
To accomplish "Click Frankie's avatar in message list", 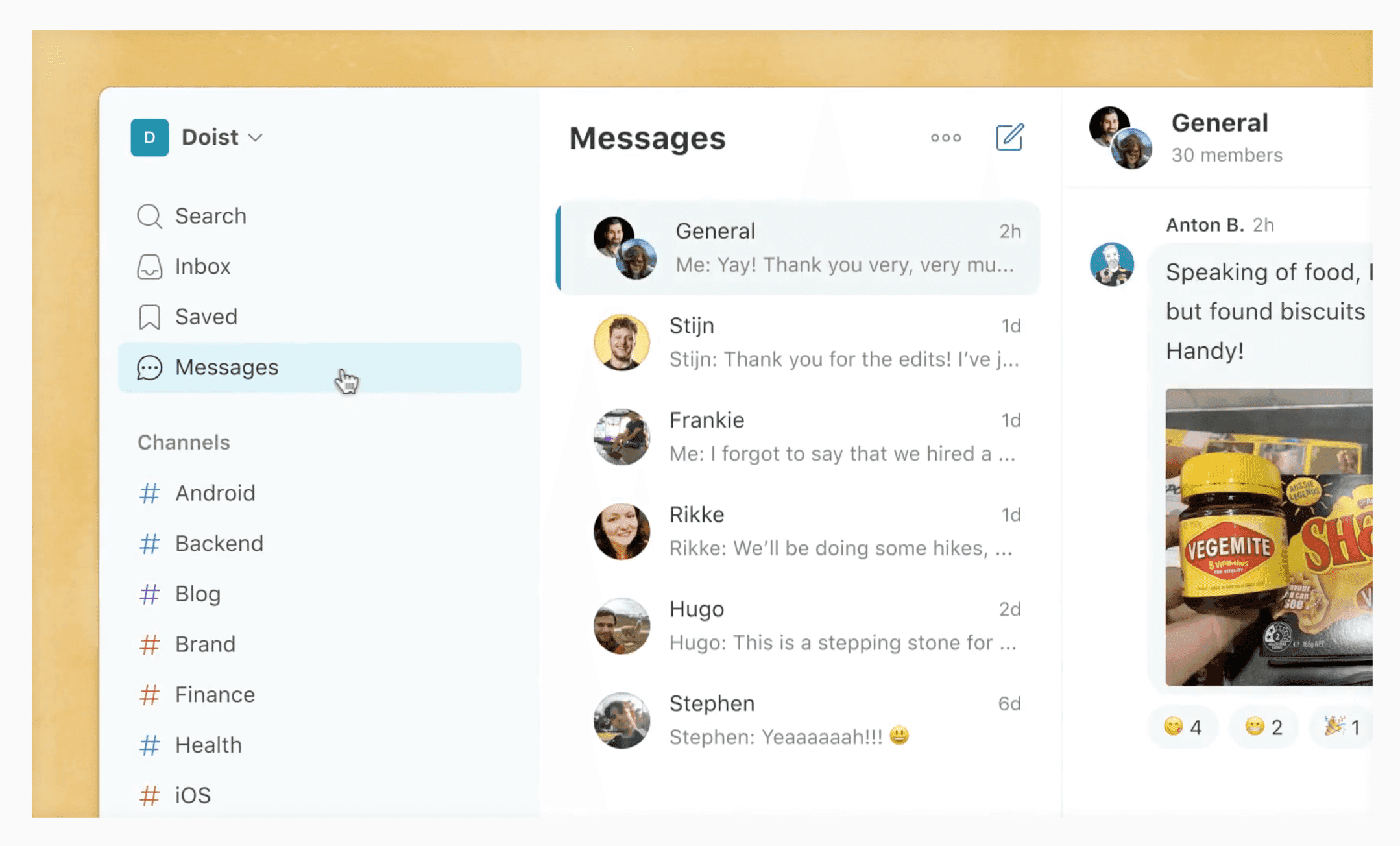I will tap(622, 437).
